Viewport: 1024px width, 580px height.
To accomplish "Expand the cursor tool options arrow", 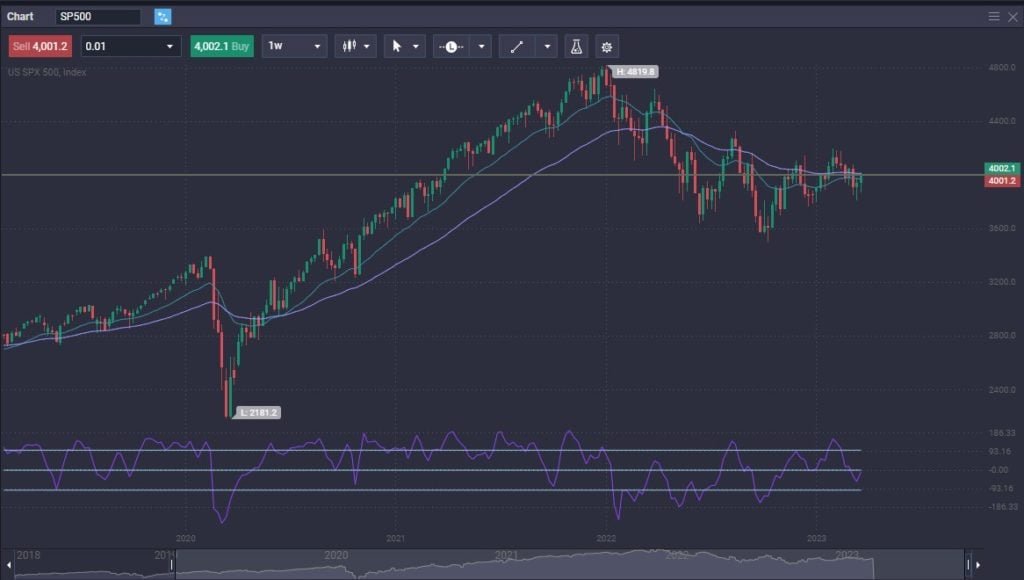I will tap(416, 45).
